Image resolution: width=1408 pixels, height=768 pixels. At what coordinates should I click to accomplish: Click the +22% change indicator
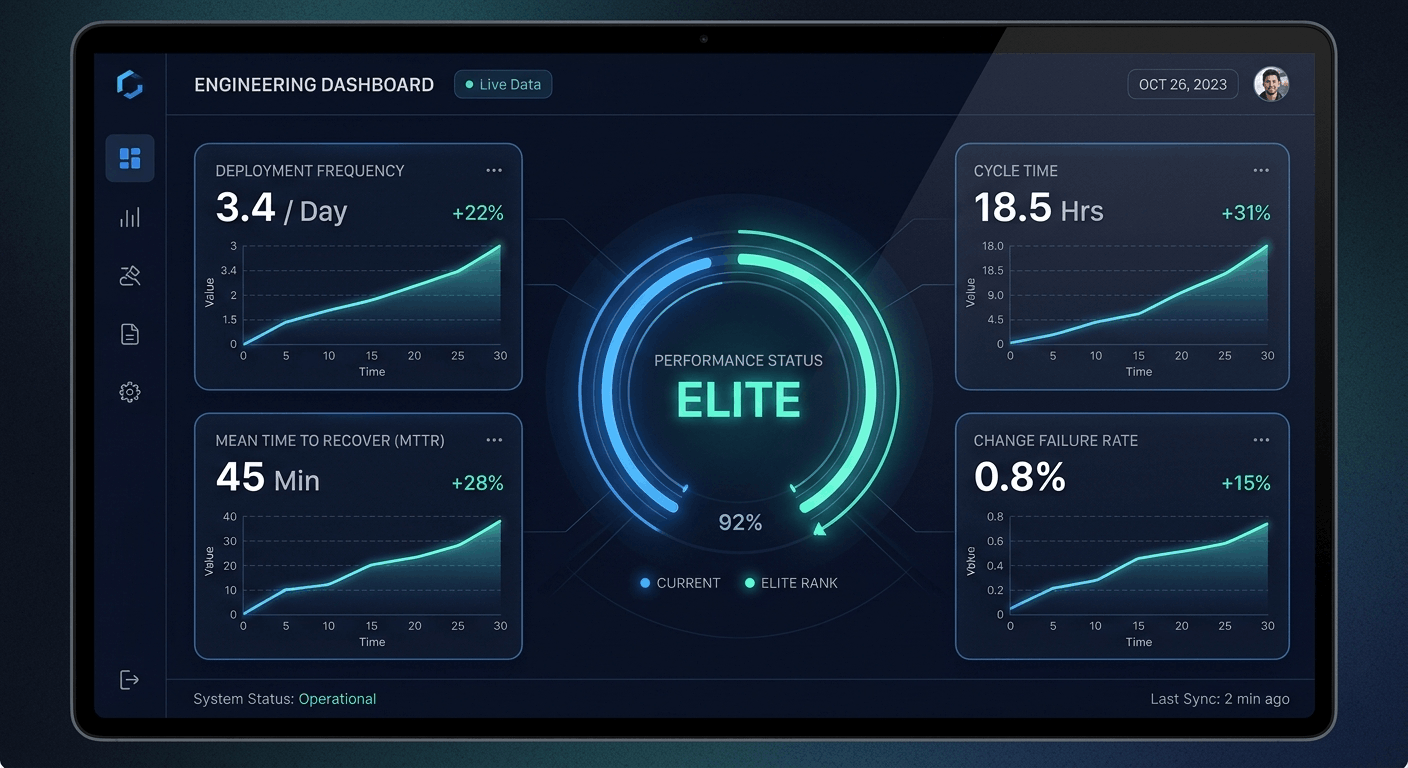(x=478, y=213)
